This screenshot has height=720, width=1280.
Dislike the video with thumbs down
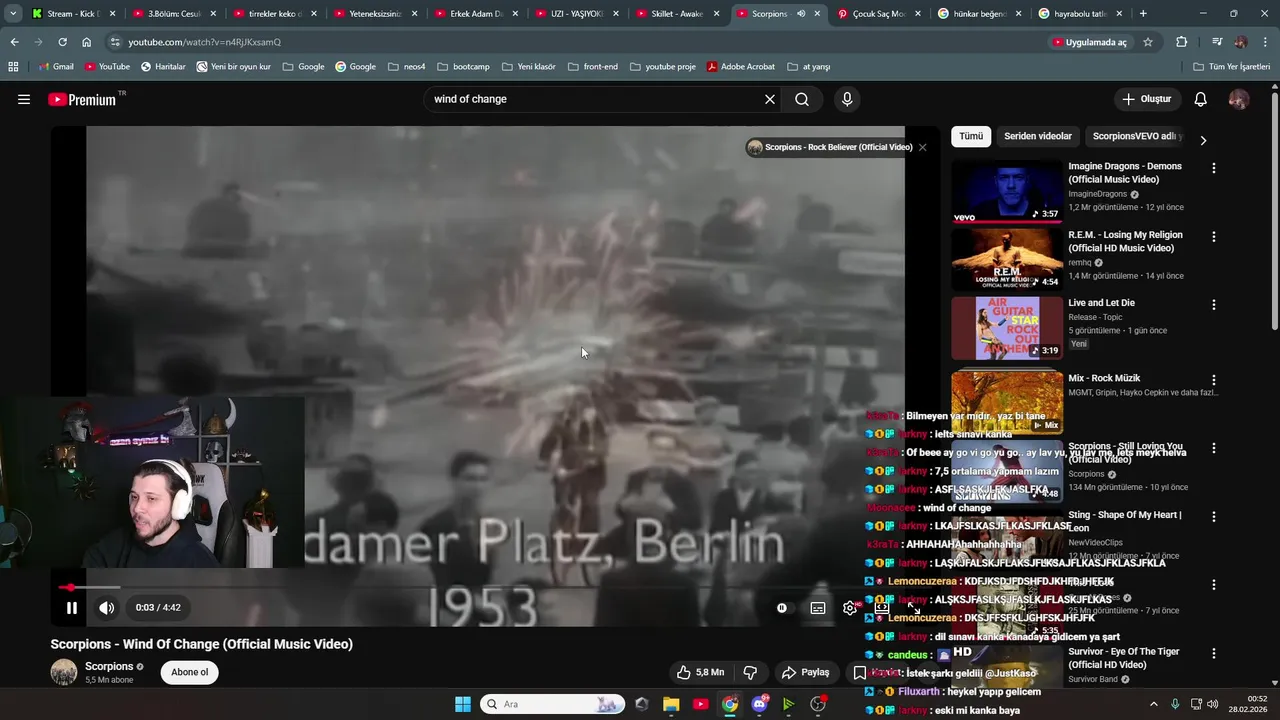click(750, 672)
